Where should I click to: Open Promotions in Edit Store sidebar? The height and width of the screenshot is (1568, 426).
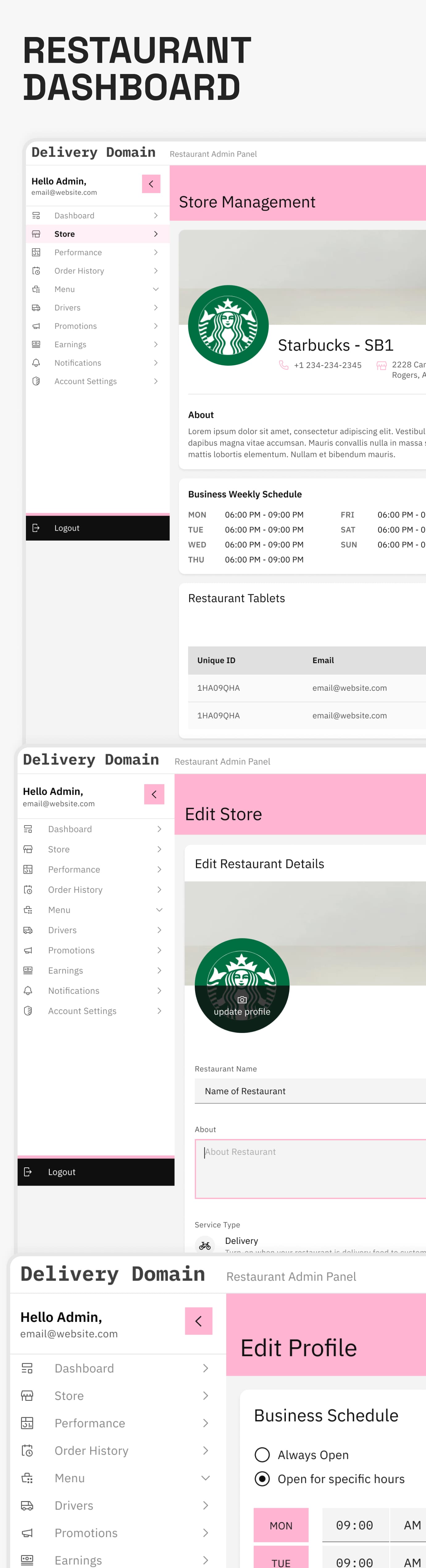[x=96, y=950]
